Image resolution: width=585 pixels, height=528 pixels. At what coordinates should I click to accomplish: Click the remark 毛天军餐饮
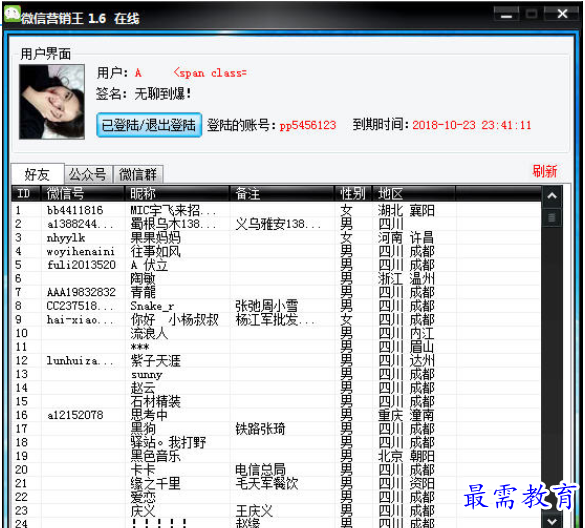(x=267, y=484)
